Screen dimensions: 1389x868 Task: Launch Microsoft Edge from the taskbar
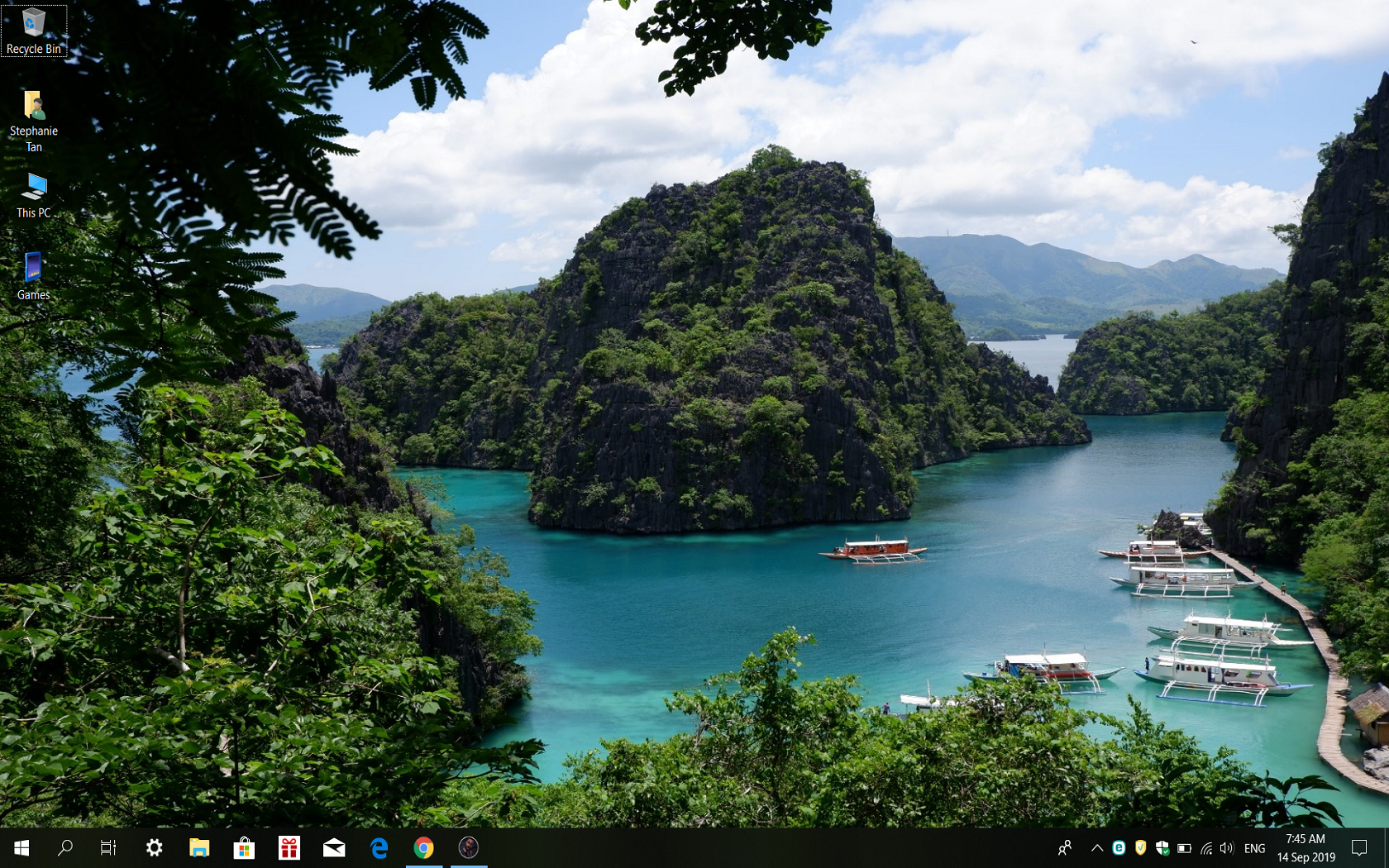(379, 847)
